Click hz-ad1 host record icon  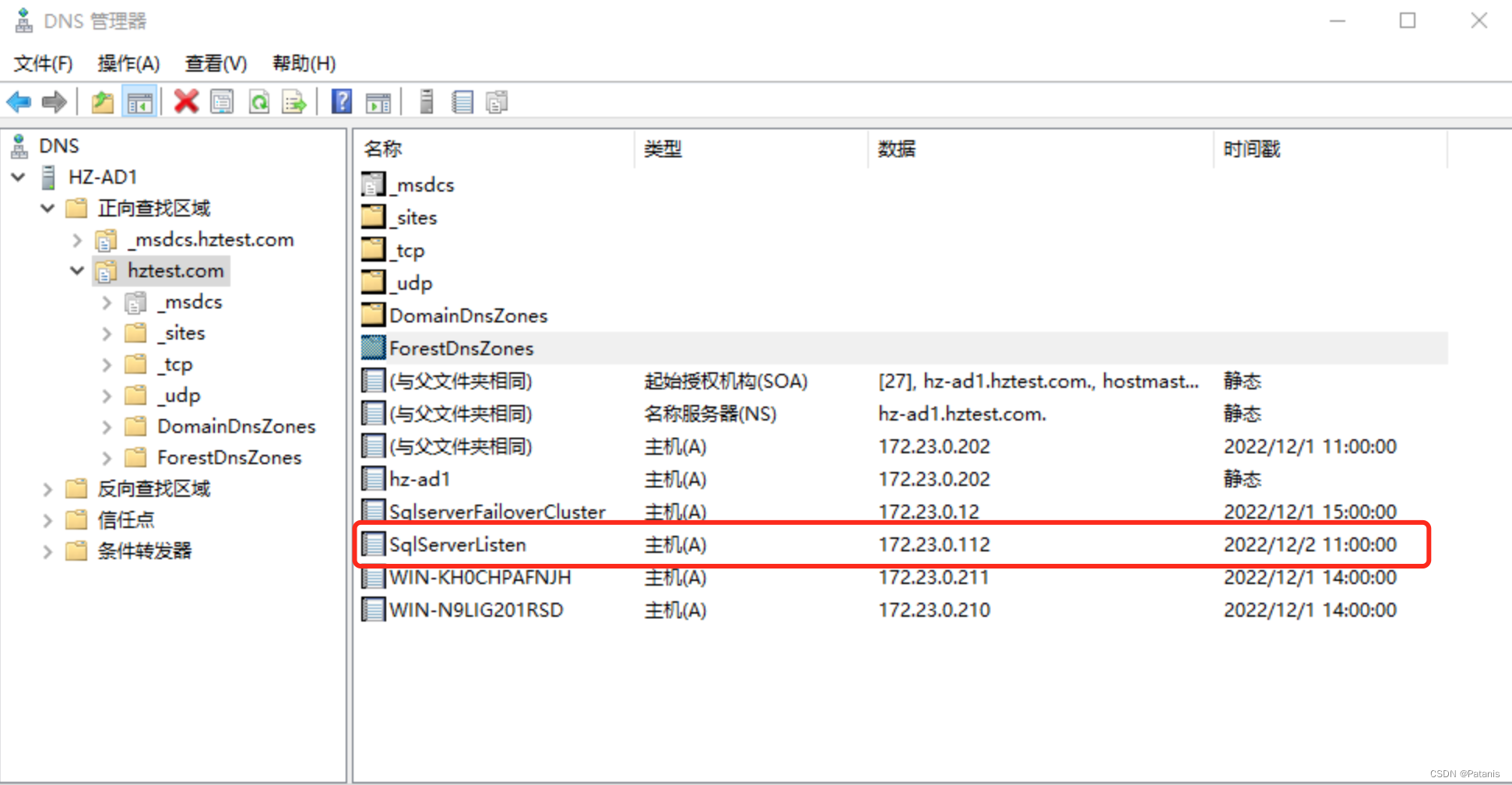click(374, 479)
